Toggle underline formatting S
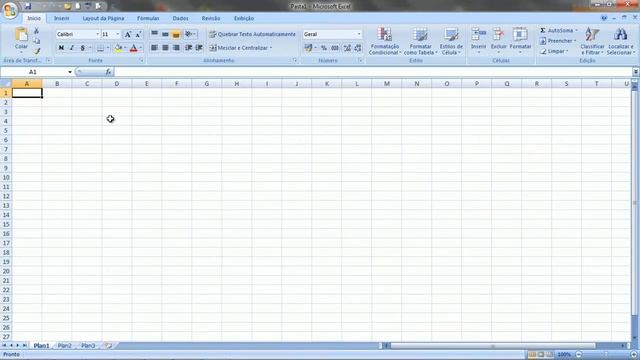Screen dimensions: 640x360 coord(82,48)
